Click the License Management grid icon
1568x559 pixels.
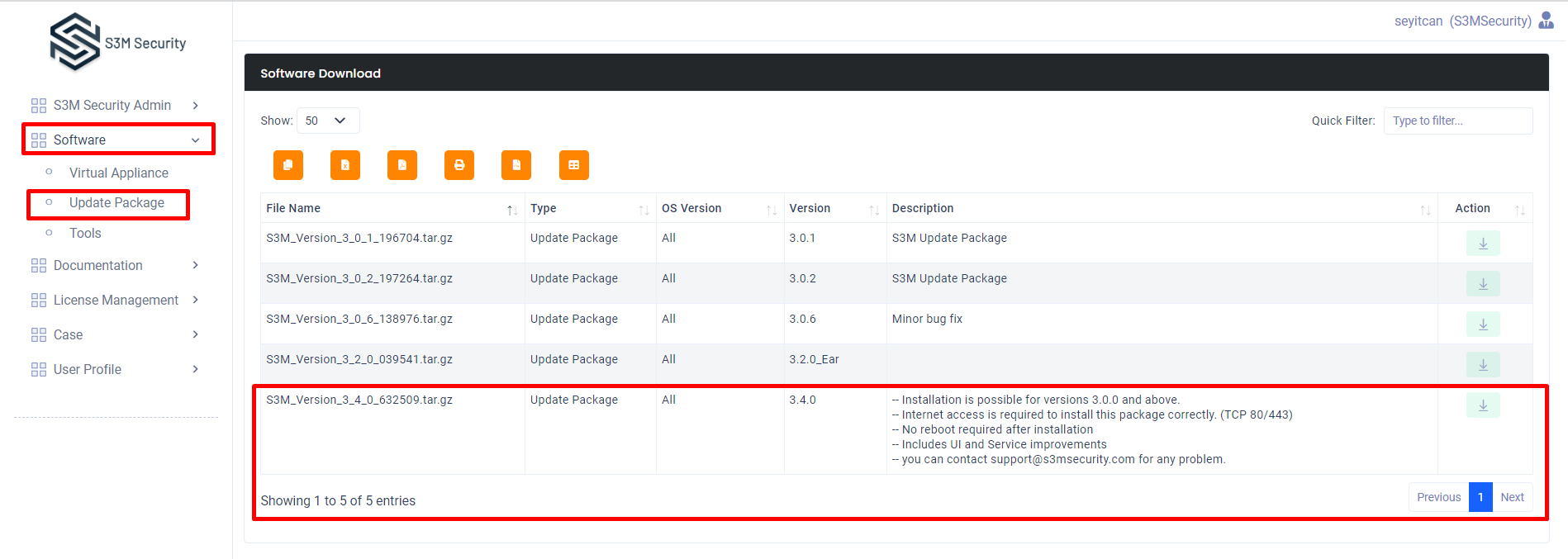[39, 301]
